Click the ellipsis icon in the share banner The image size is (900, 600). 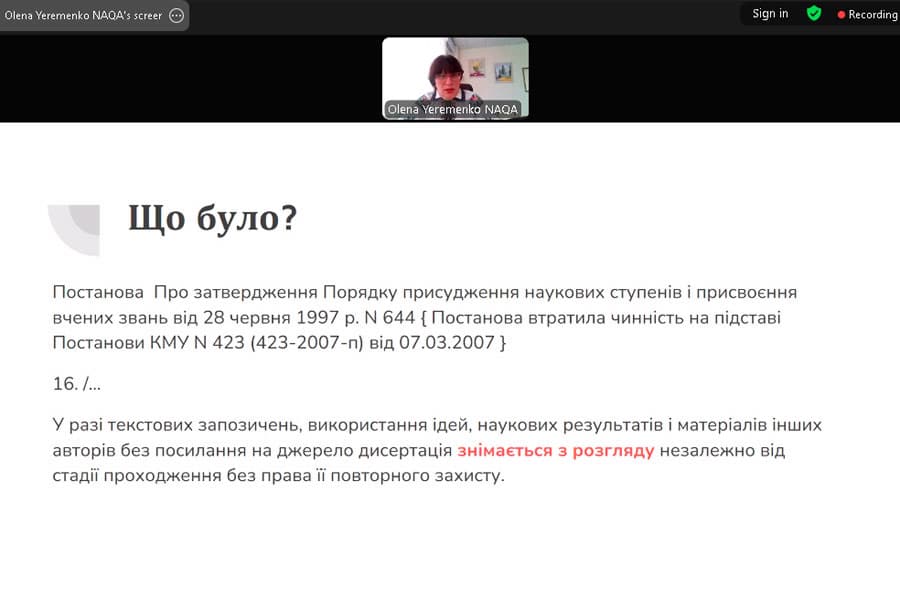pos(174,15)
